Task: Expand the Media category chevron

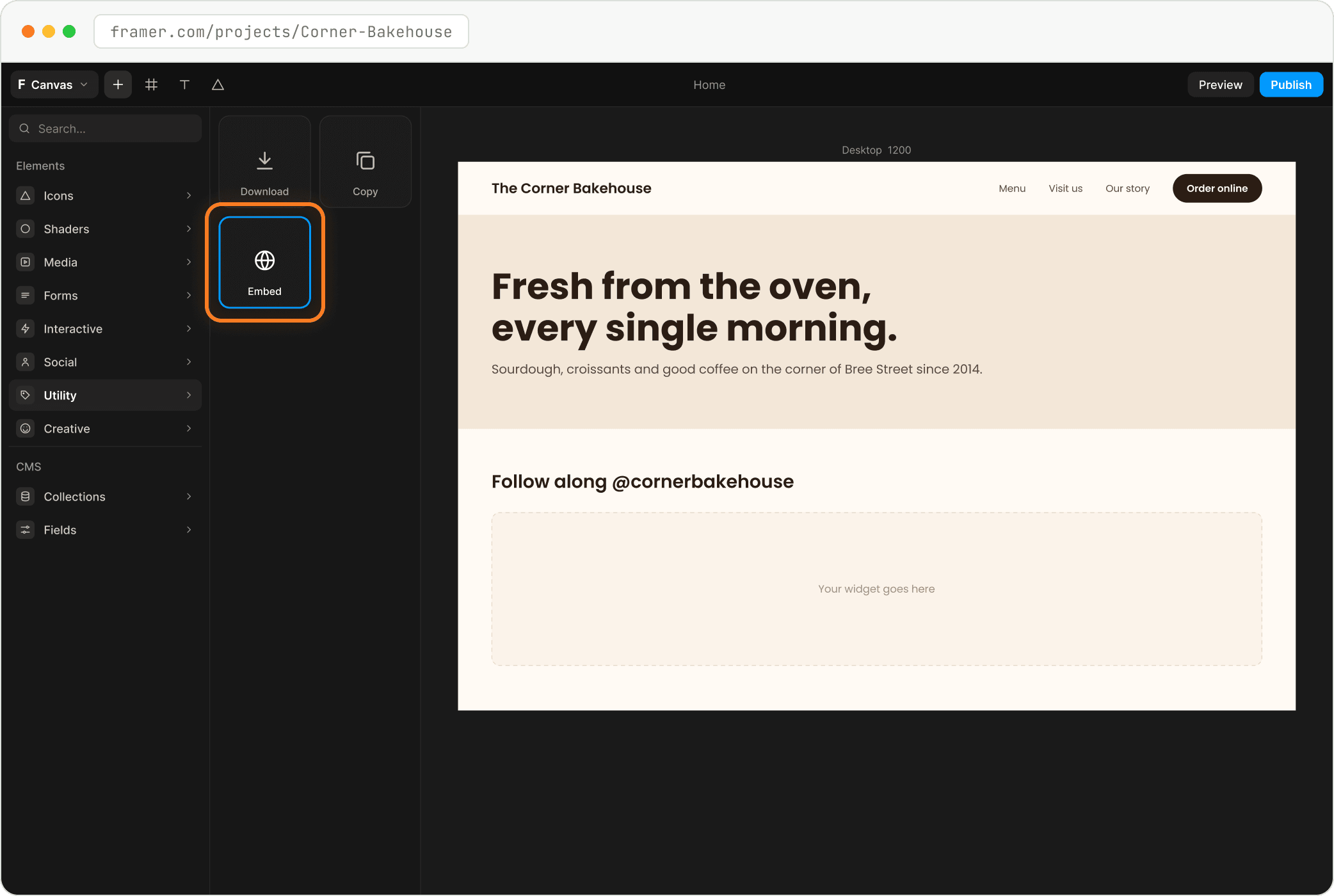Action: (x=189, y=262)
